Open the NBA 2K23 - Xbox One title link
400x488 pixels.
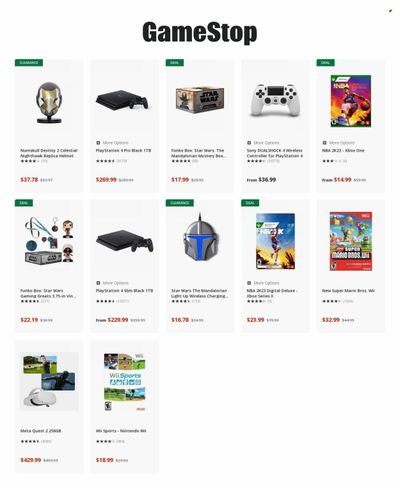pyautogui.click(x=343, y=151)
